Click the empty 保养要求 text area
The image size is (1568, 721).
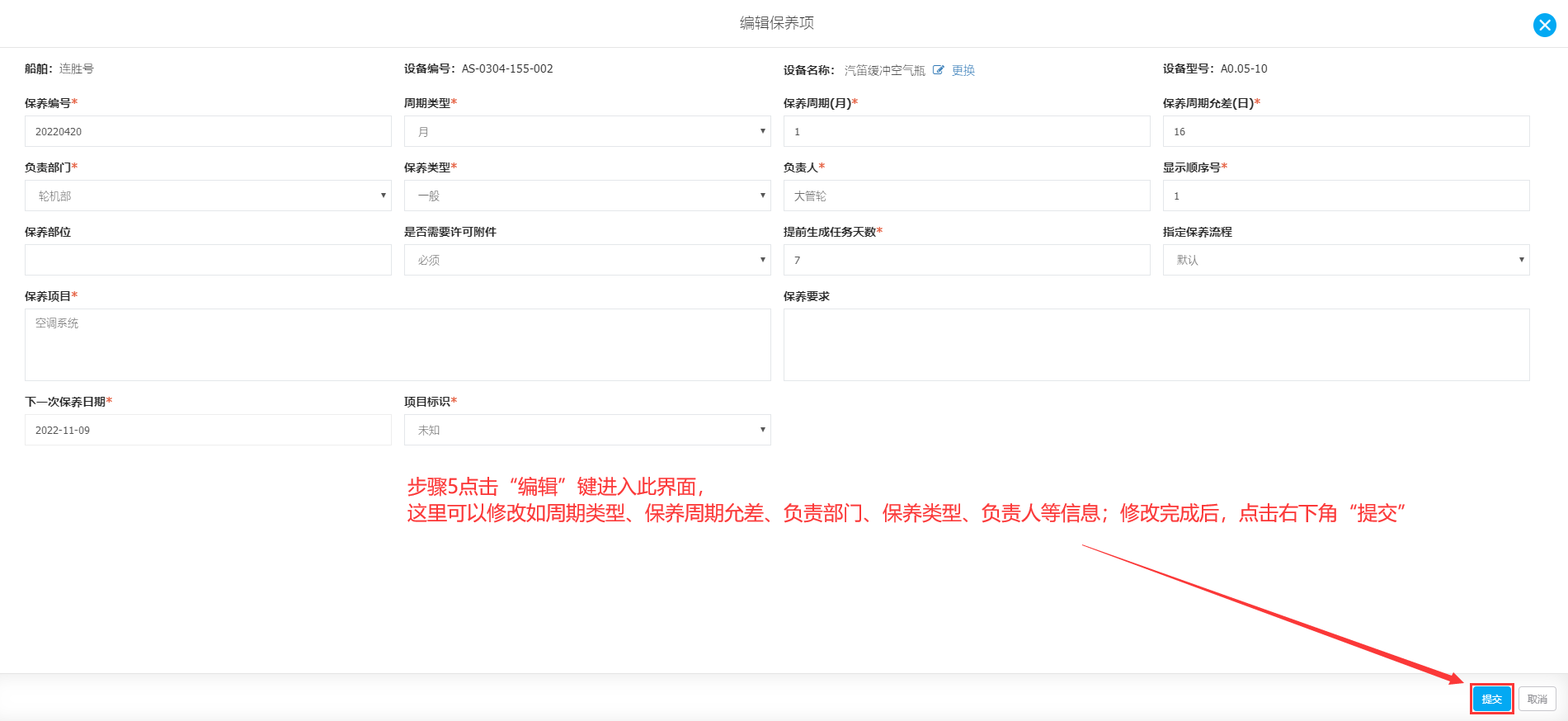click(1156, 345)
